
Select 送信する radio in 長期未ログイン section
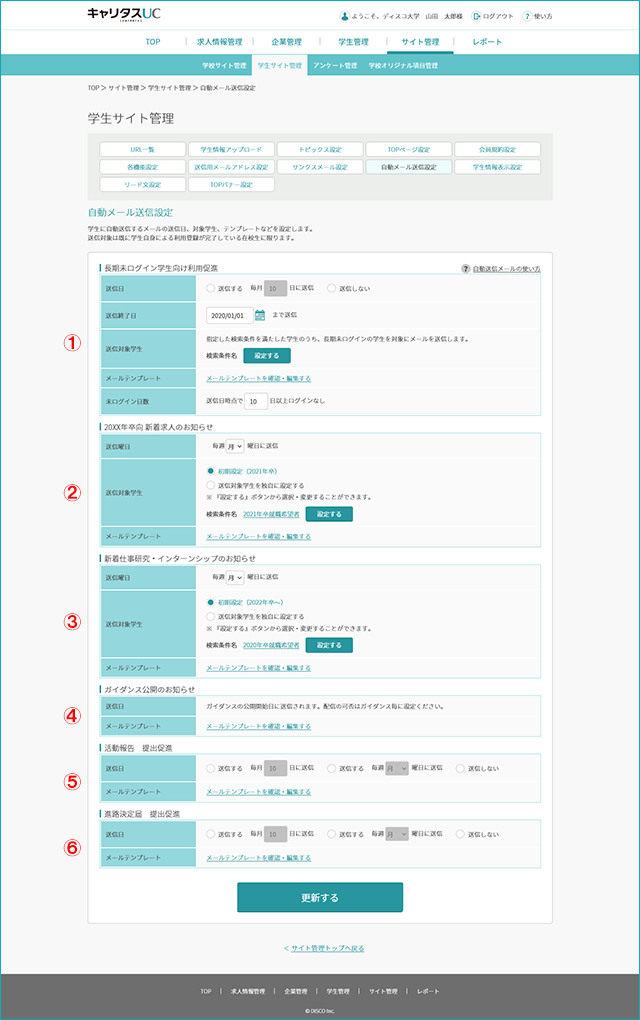[211, 288]
